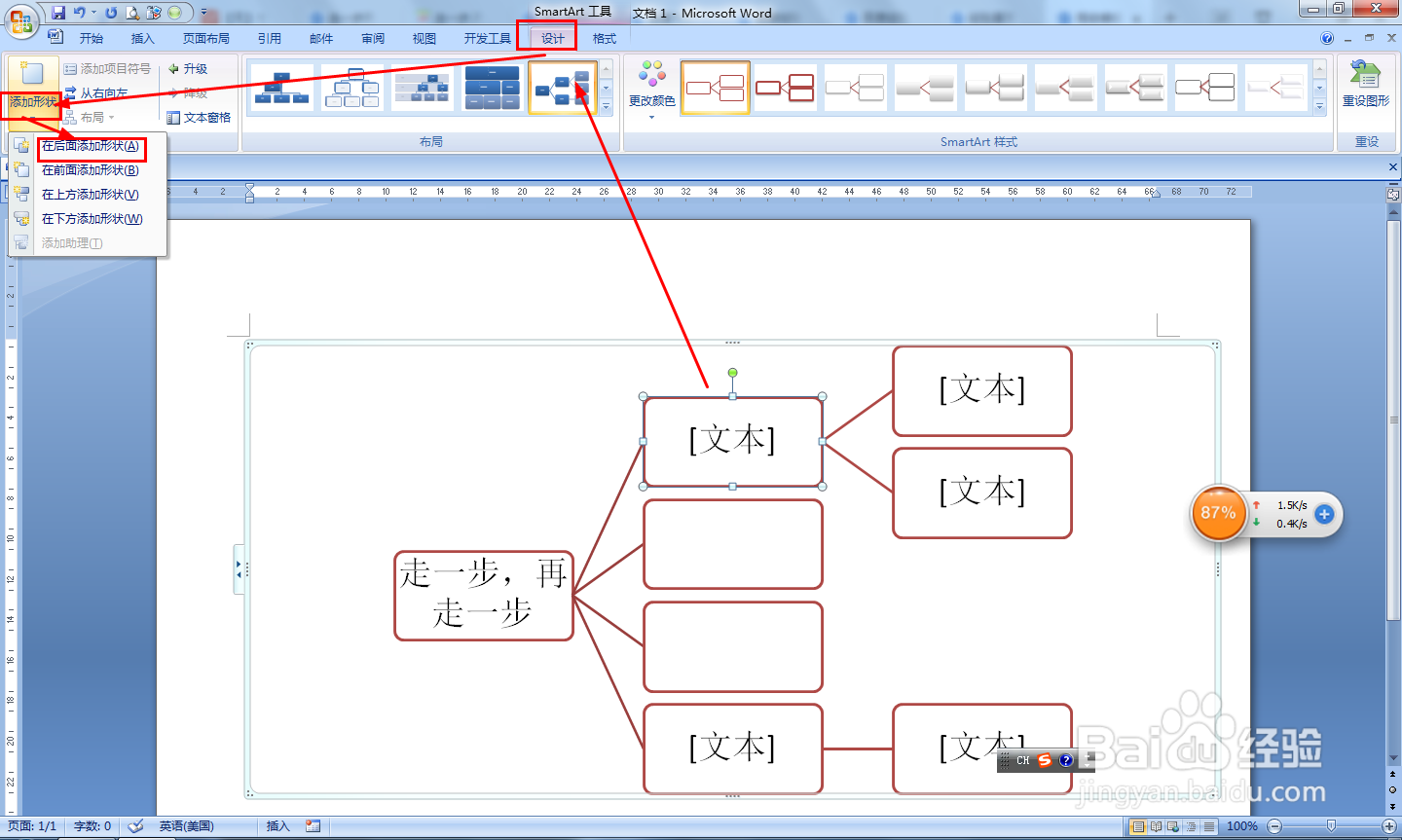The height and width of the screenshot is (840, 1402).
Task: Save the document from Quick Access toolbar
Action: coord(58,13)
